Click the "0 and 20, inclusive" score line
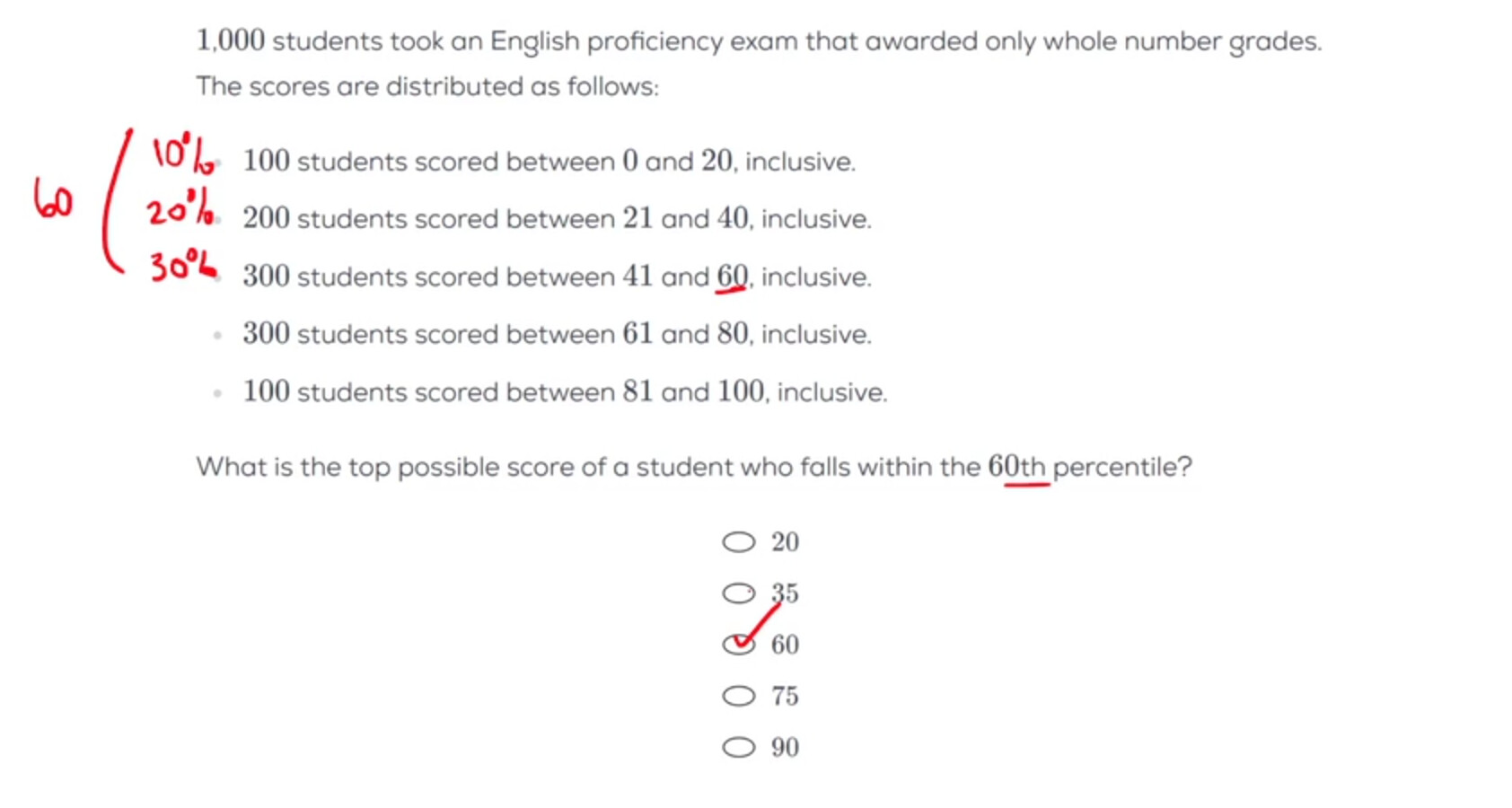 (549, 162)
